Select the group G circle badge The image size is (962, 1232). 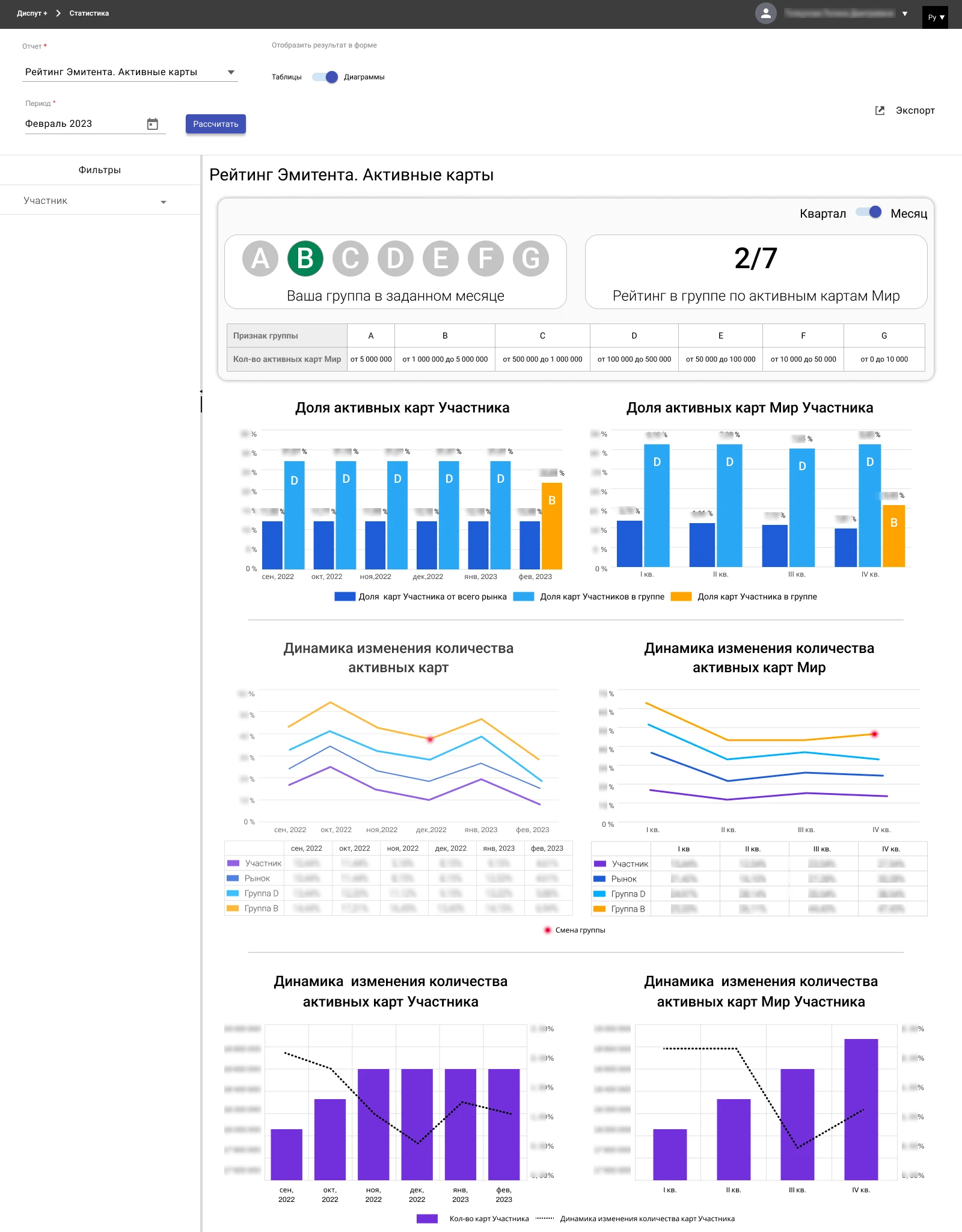pyautogui.click(x=530, y=259)
